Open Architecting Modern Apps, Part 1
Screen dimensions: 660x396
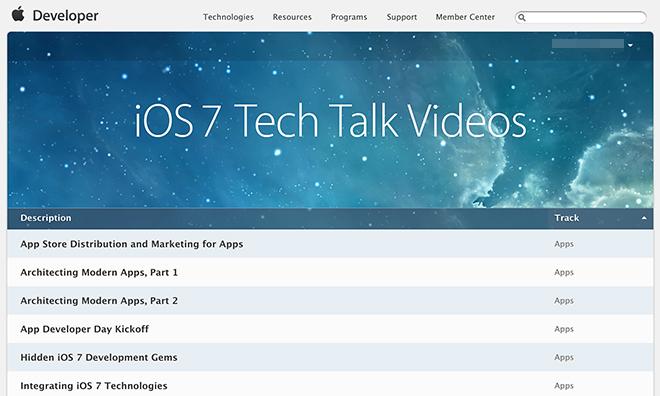[99, 272]
